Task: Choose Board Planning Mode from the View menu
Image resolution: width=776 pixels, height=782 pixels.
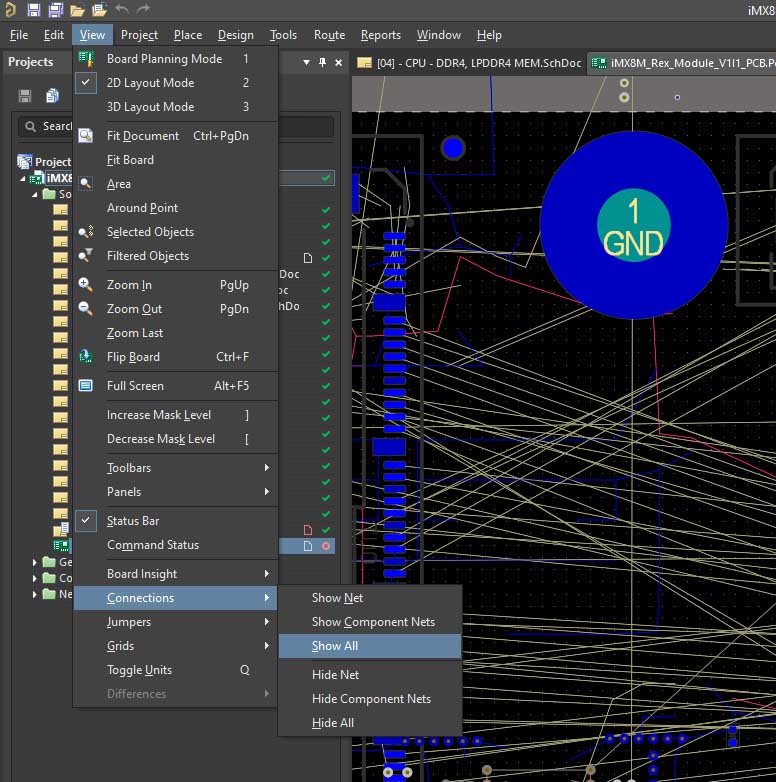Action: [164, 59]
